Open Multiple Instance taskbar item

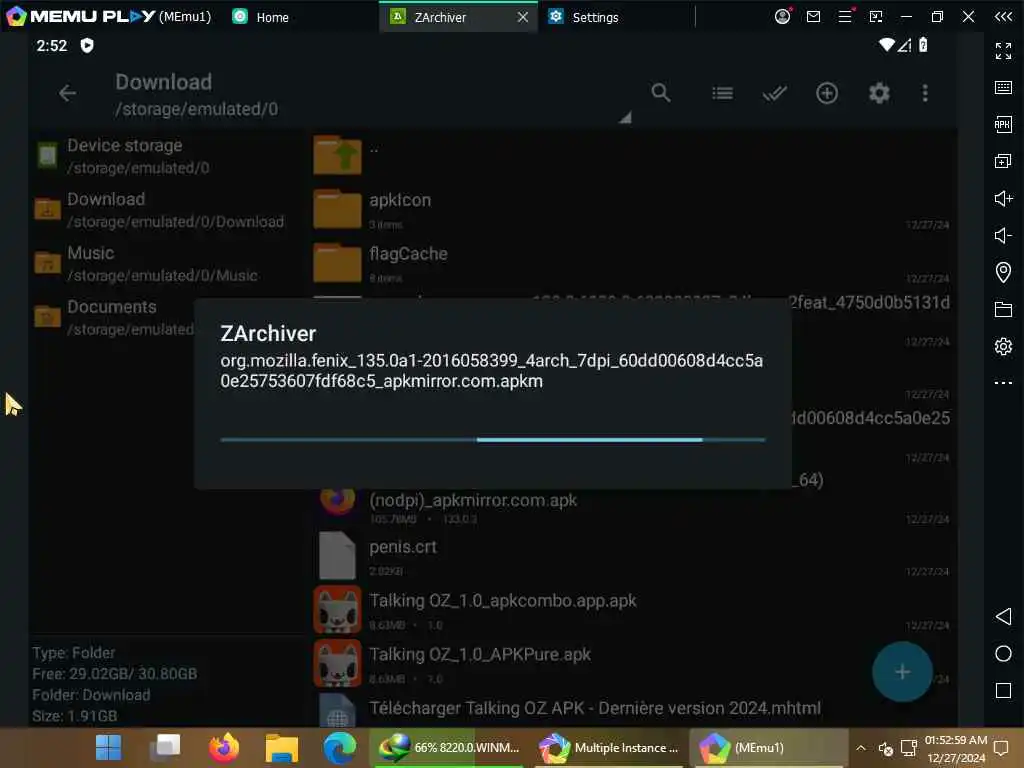coord(609,748)
